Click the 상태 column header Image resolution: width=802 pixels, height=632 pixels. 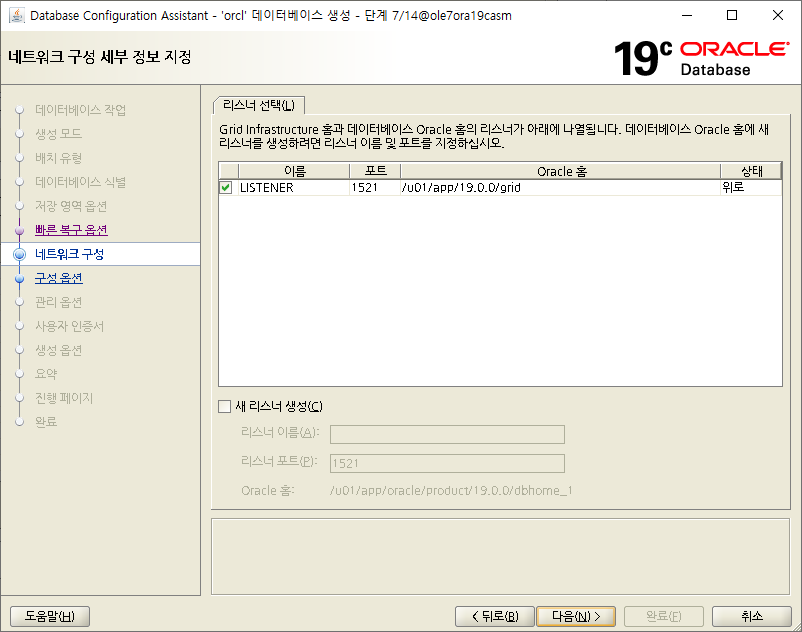pos(751,171)
